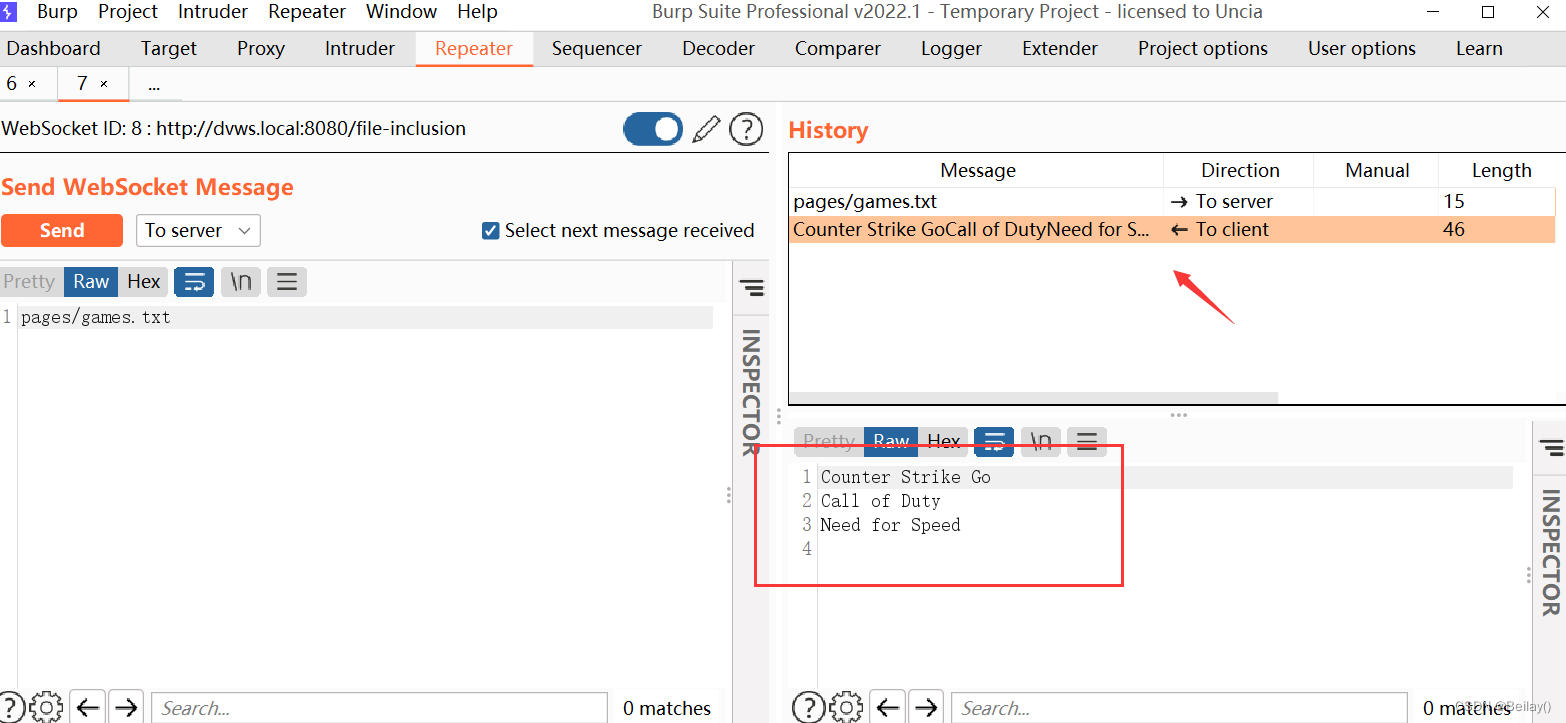Viewport: 1566px width, 723px height.
Task: Open the Help menu
Action: pos(477,12)
